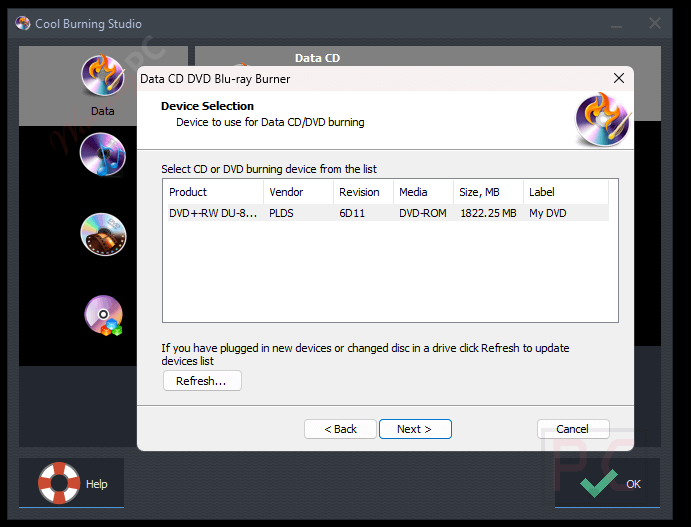Close the Cool Burning Studio window
Image resolution: width=691 pixels, height=527 pixels.
[x=655, y=23]
